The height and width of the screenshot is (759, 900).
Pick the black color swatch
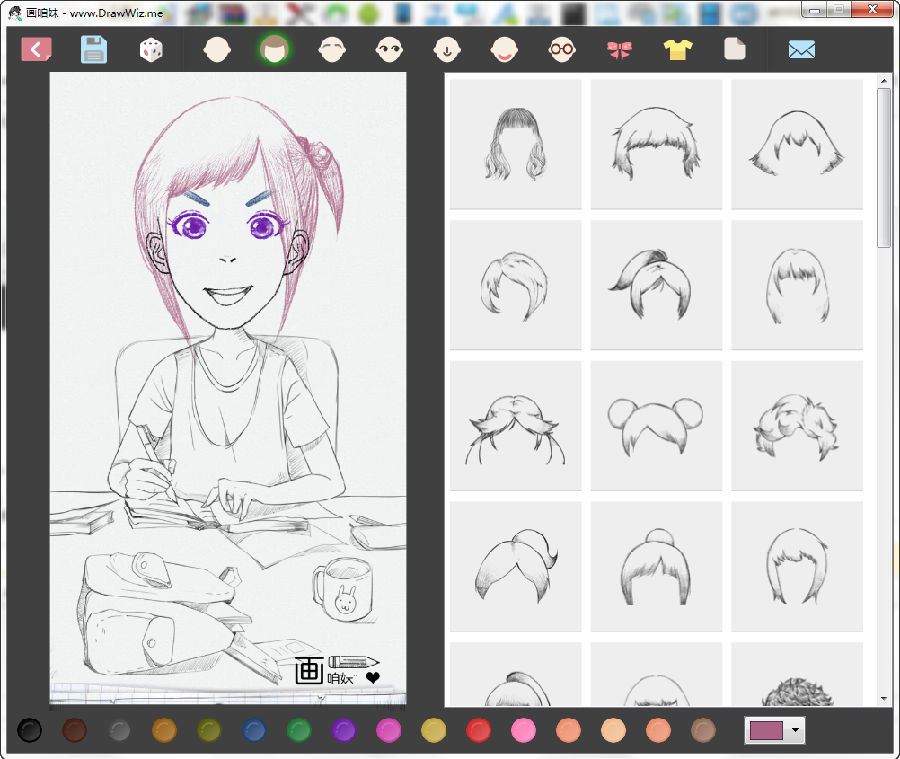pyautogui.click(x=29, y=730)
